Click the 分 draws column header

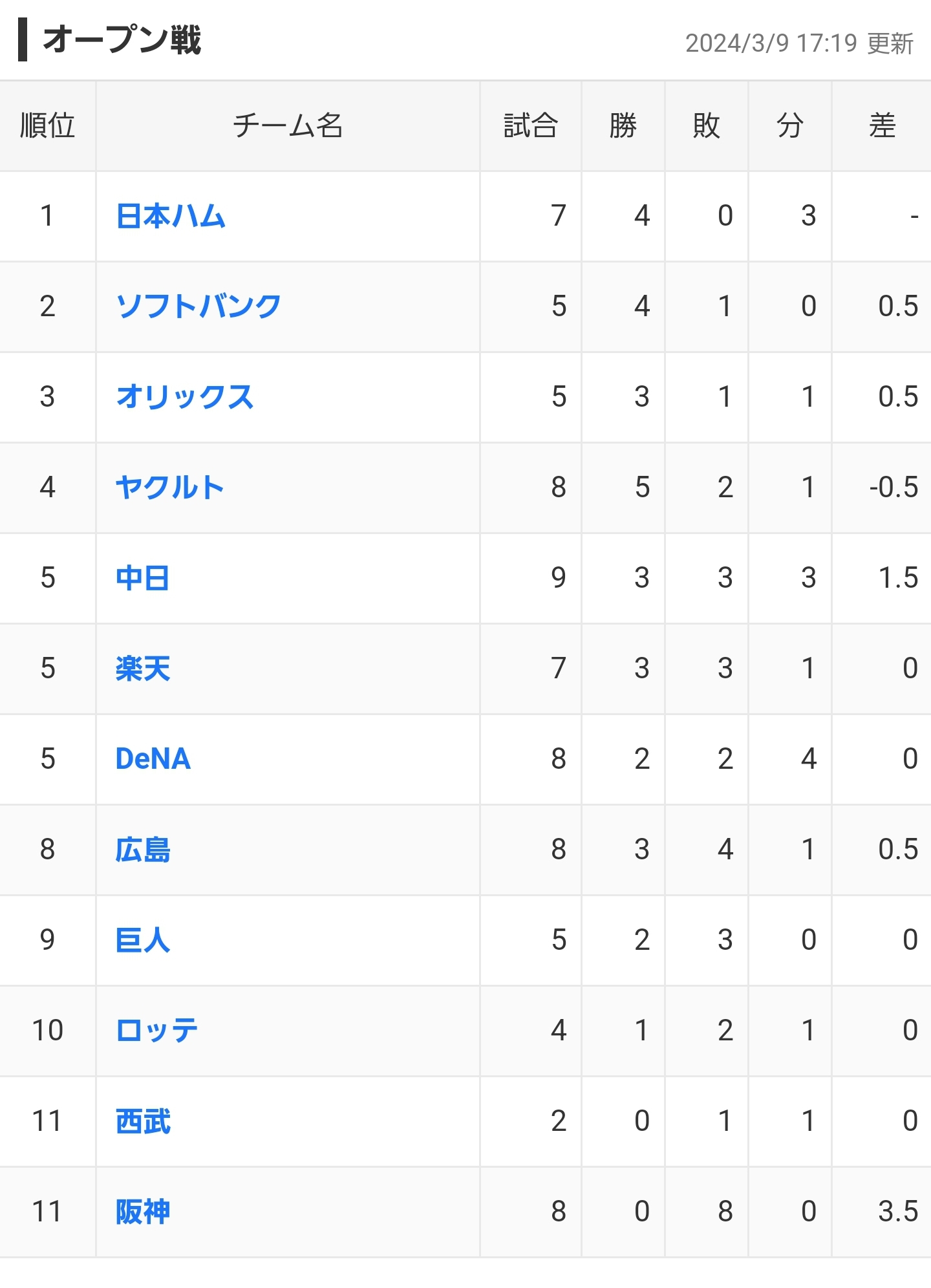[x=789, y=125]
